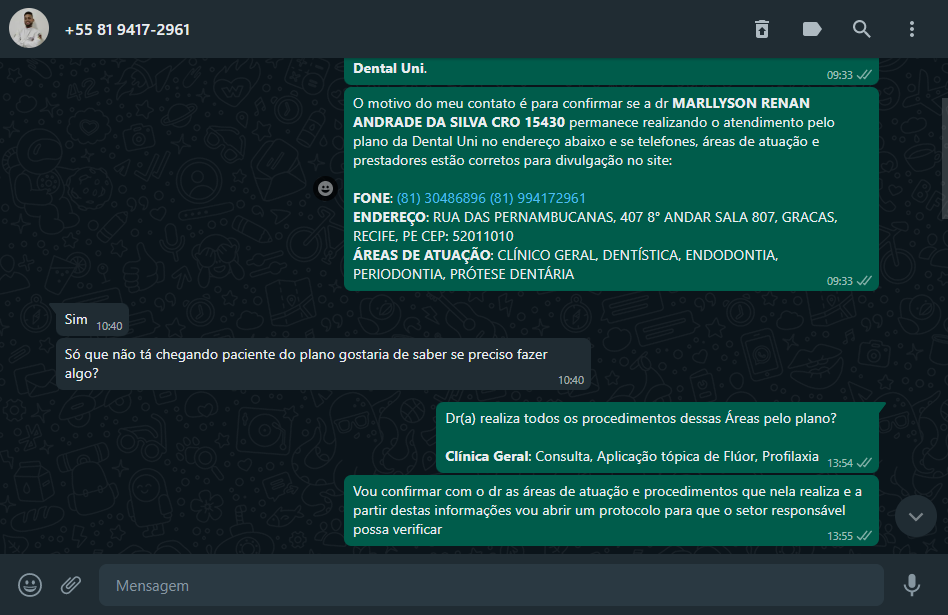Open the three-dot options menu

click(912, 29)
